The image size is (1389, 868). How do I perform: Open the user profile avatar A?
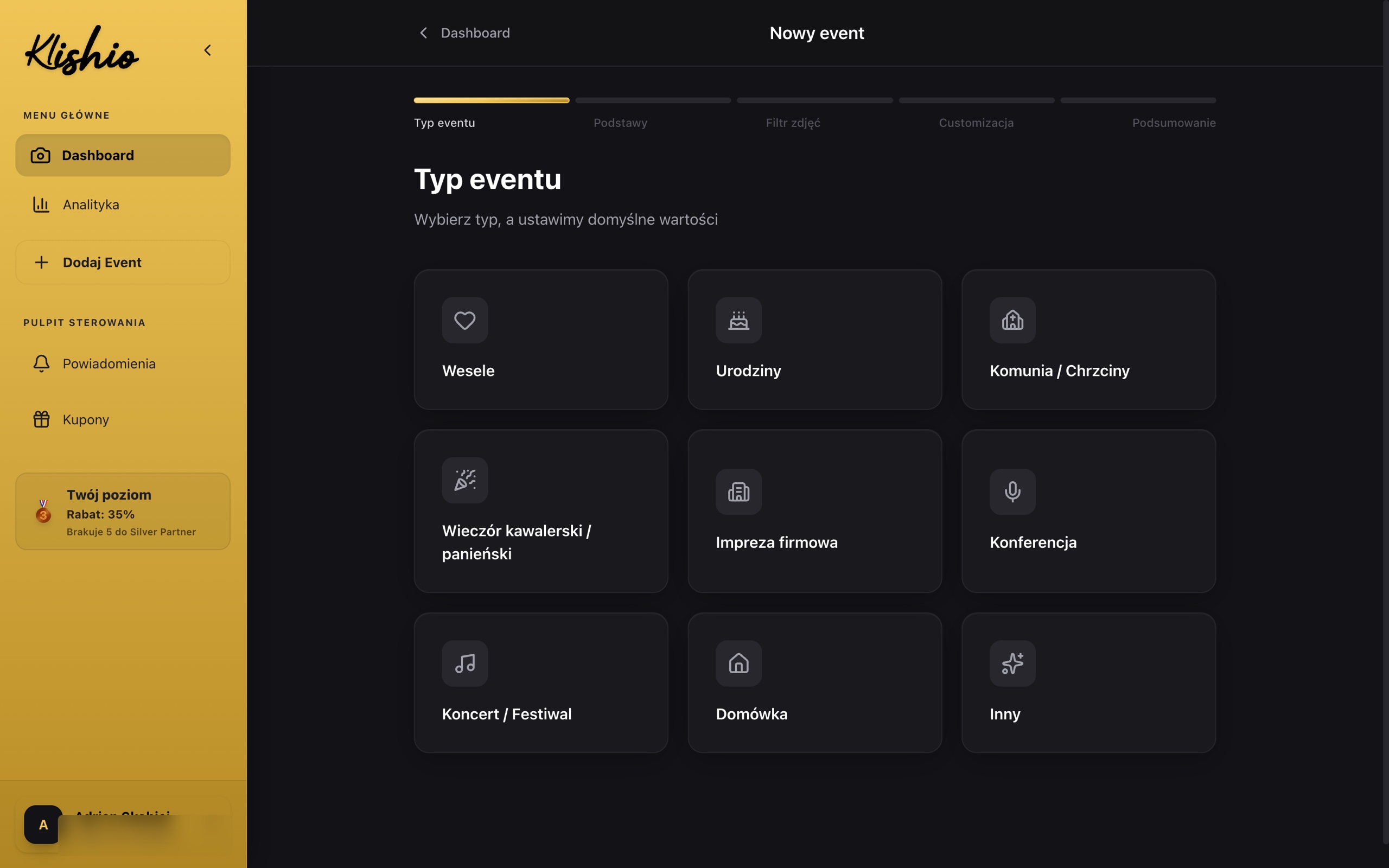point(42,825)
